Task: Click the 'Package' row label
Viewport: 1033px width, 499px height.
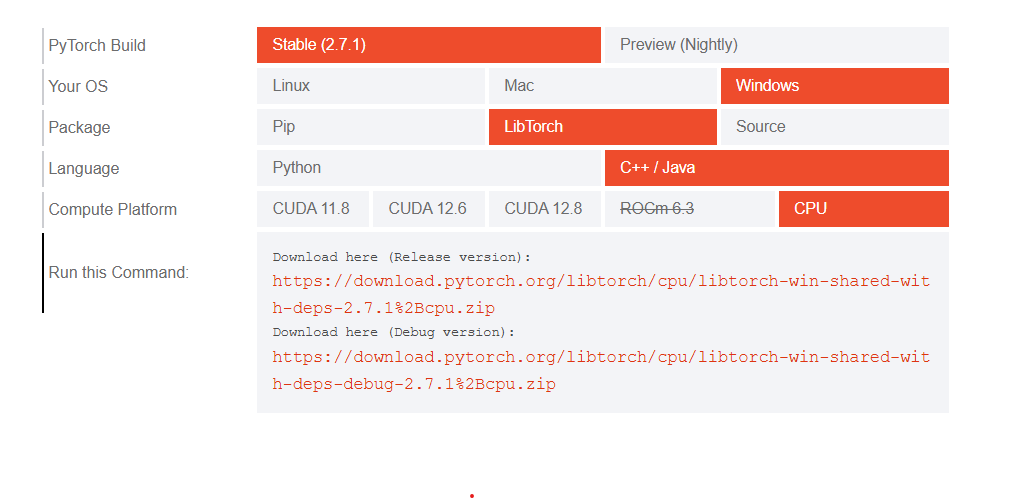Action: tap(79, 127)
